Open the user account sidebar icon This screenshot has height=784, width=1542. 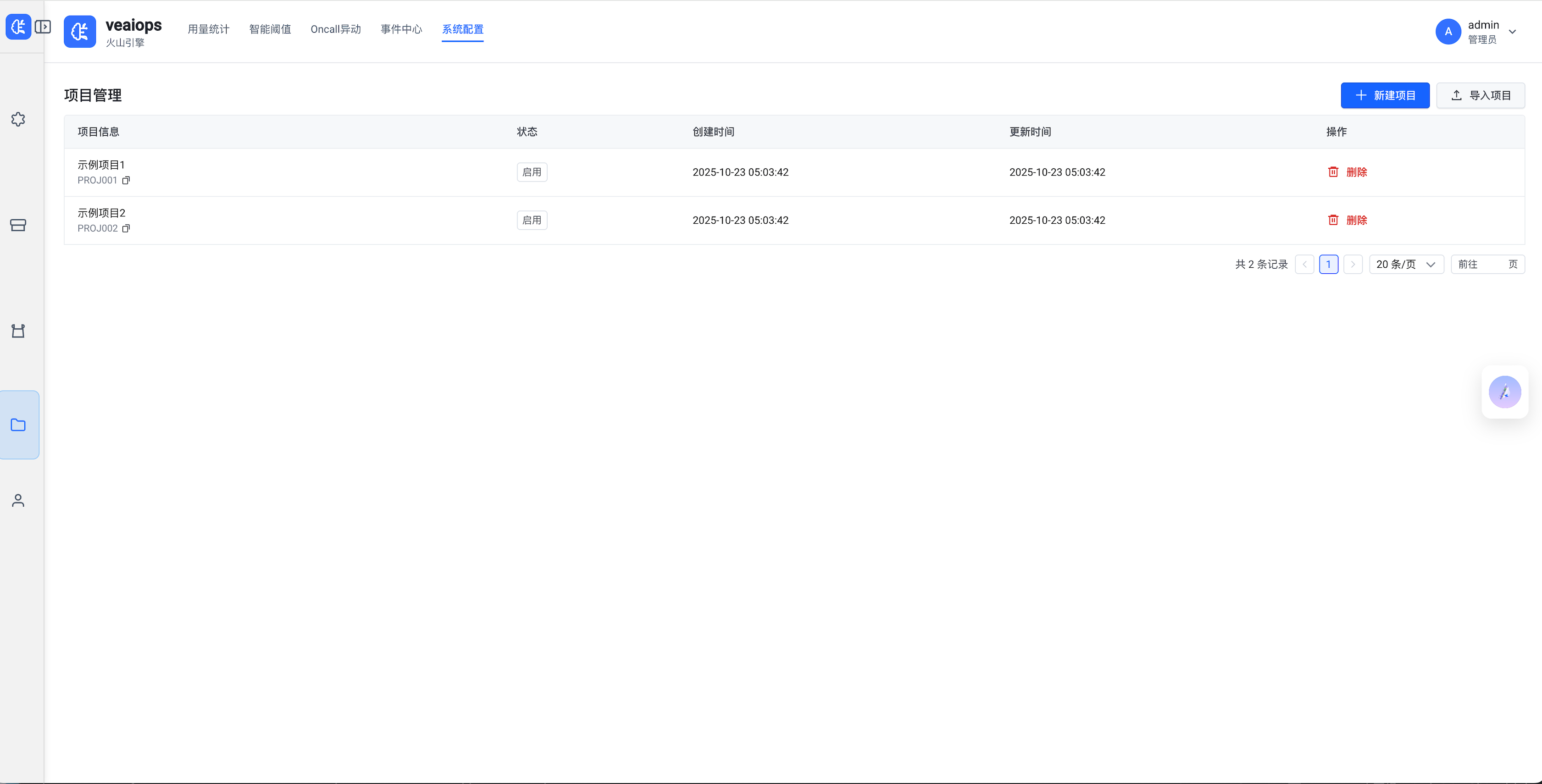tap(18, 500)
